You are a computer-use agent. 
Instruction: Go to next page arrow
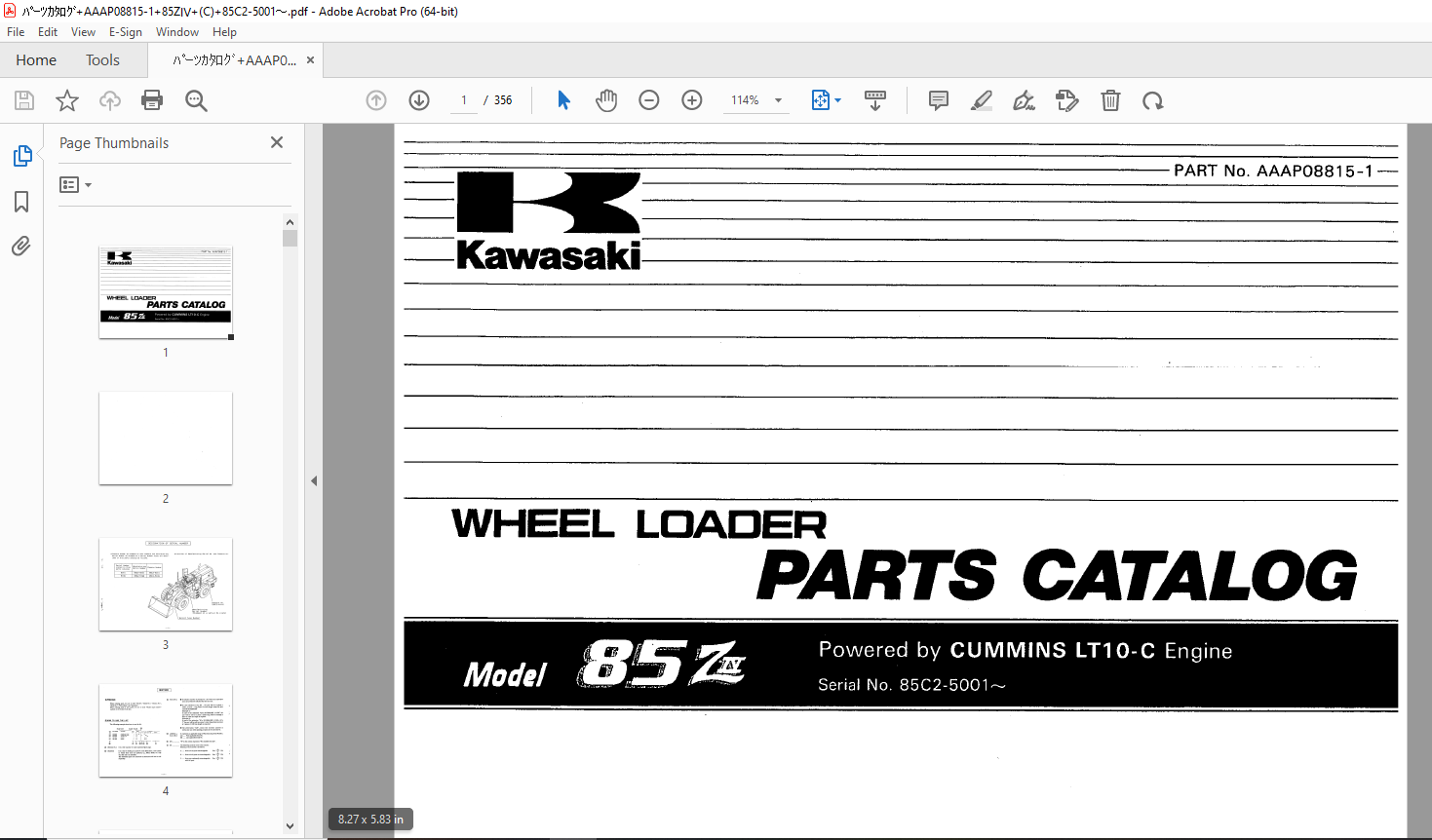(x=419, y=100)
